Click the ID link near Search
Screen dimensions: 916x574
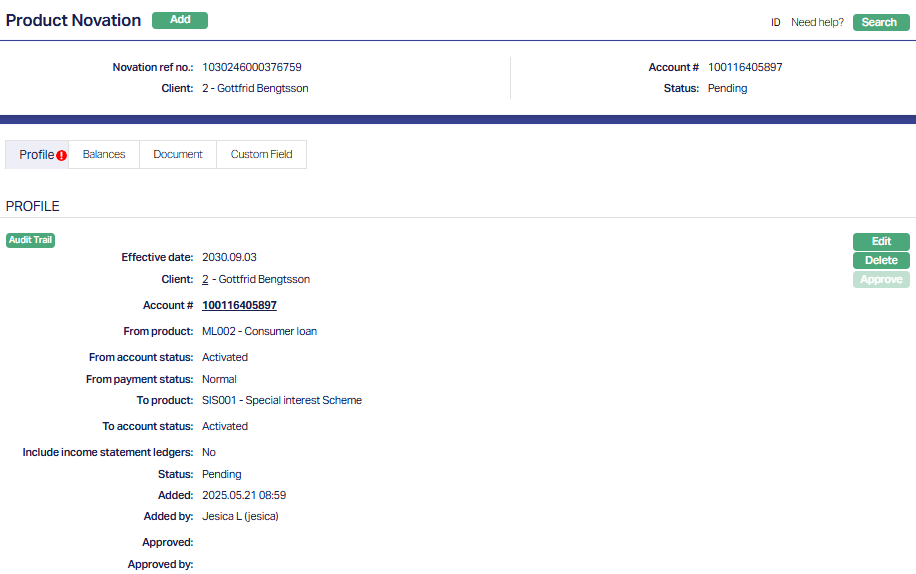(x=775, y=22)
